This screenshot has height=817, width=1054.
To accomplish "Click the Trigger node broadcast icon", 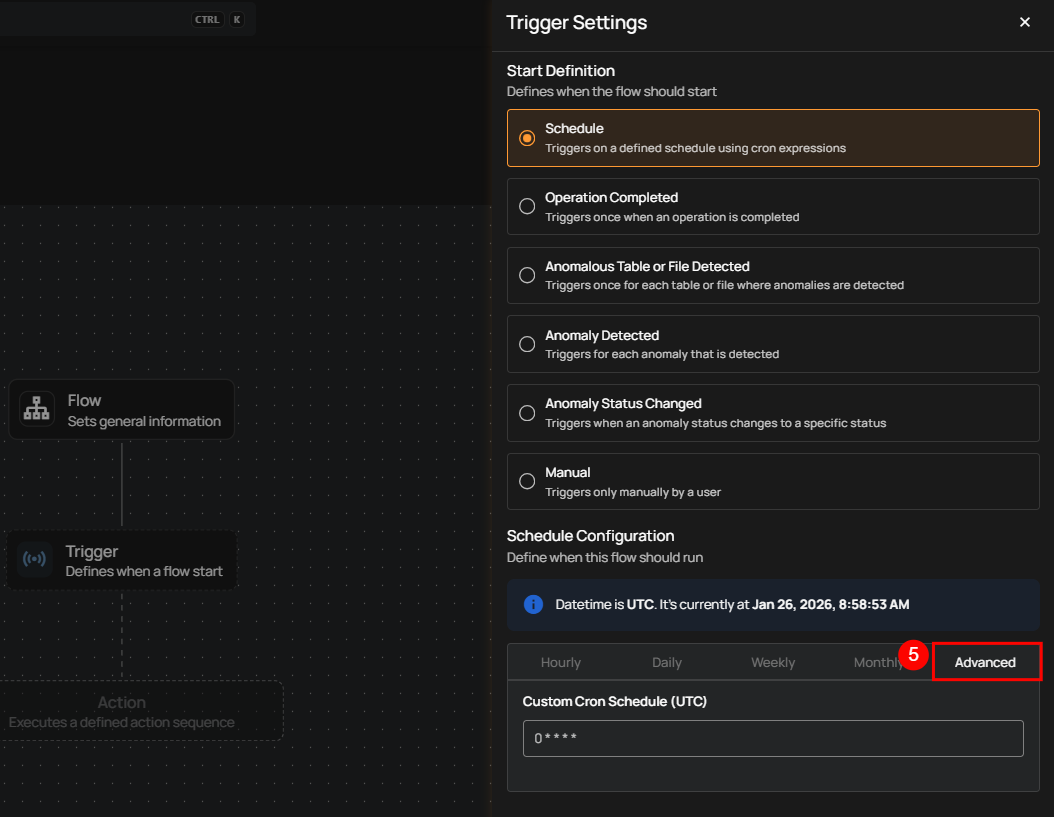I will [34, 560].
